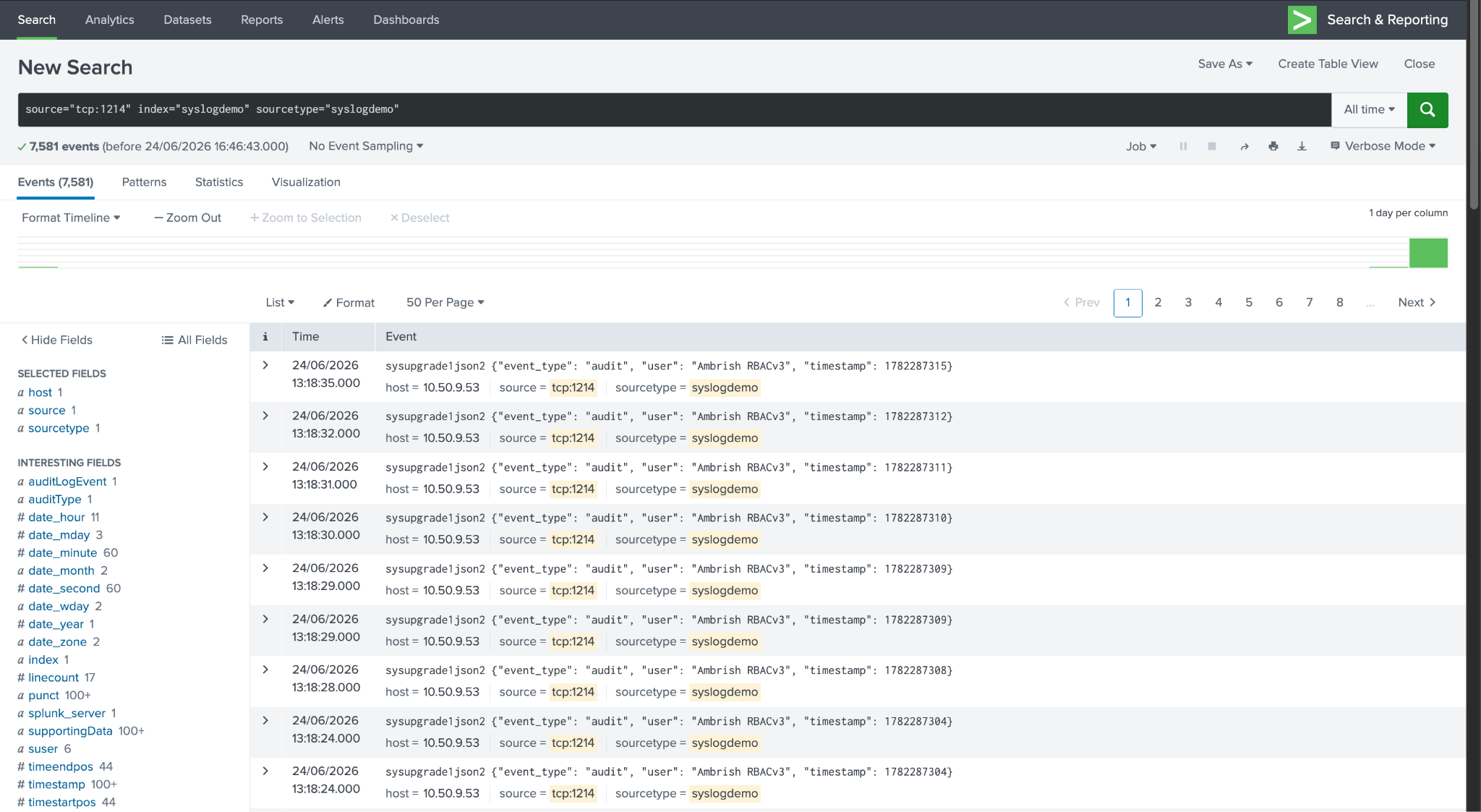This screenshot has height=812, width=1481.
Task: Open Reports in the top navigation
Action: pyautogui.click(x=262, y=20)
